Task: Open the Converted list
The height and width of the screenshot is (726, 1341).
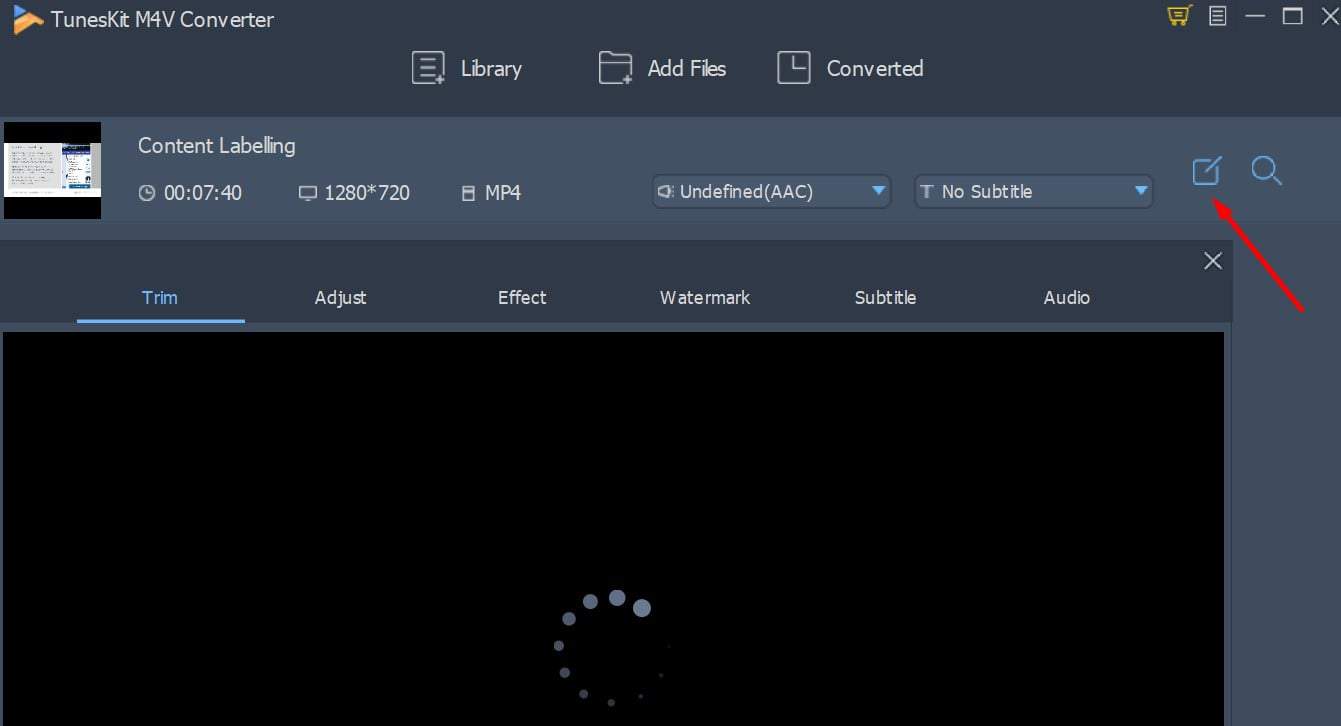Action: [x=850, y=68]
